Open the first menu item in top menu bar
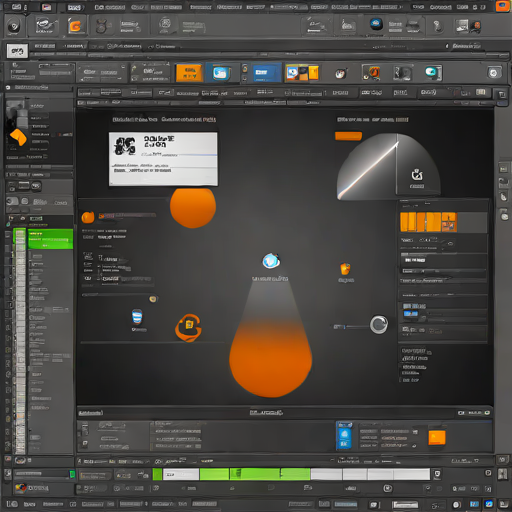 (16, 7)
